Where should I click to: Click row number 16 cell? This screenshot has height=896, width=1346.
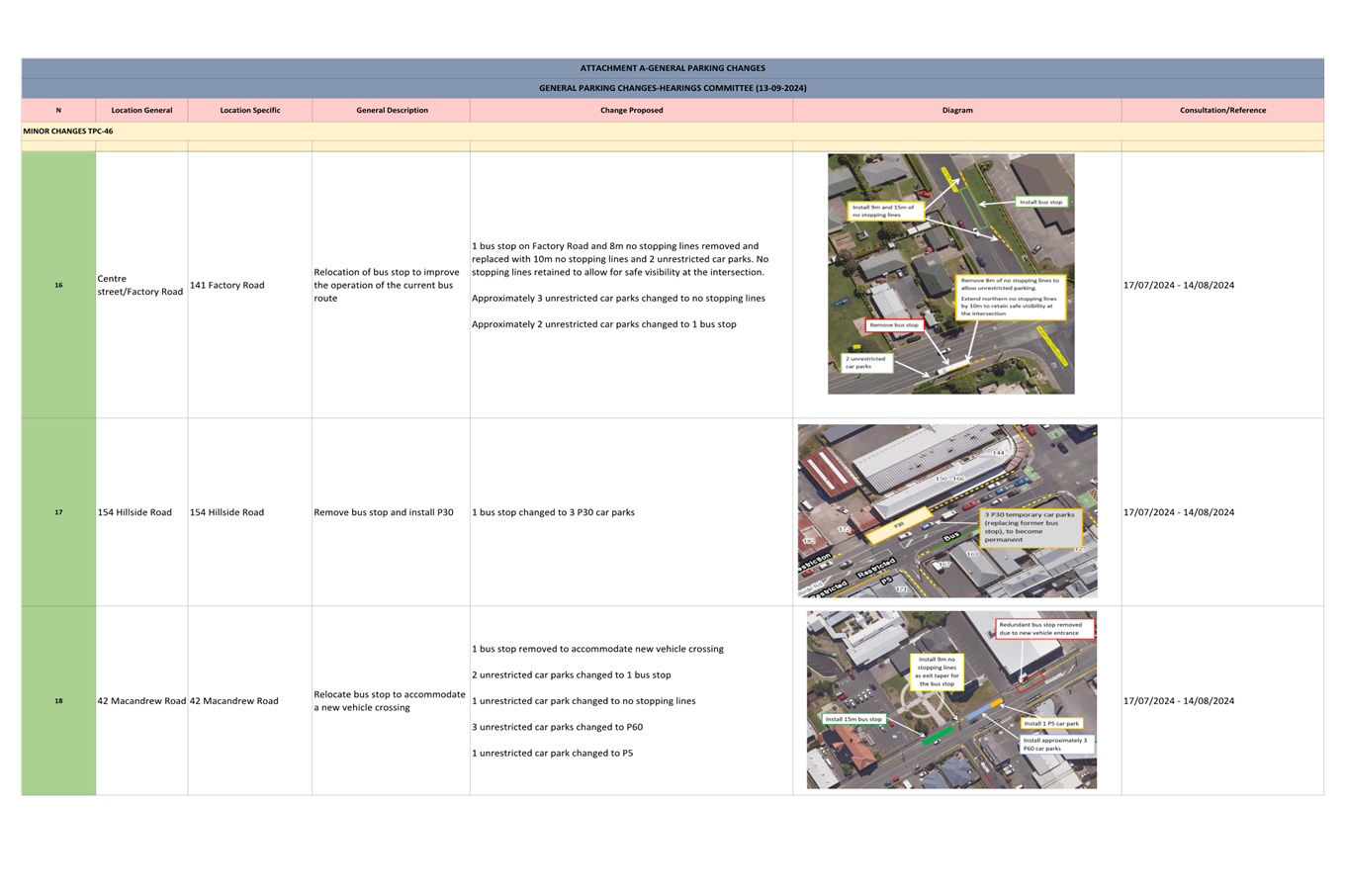pos(58,285)
